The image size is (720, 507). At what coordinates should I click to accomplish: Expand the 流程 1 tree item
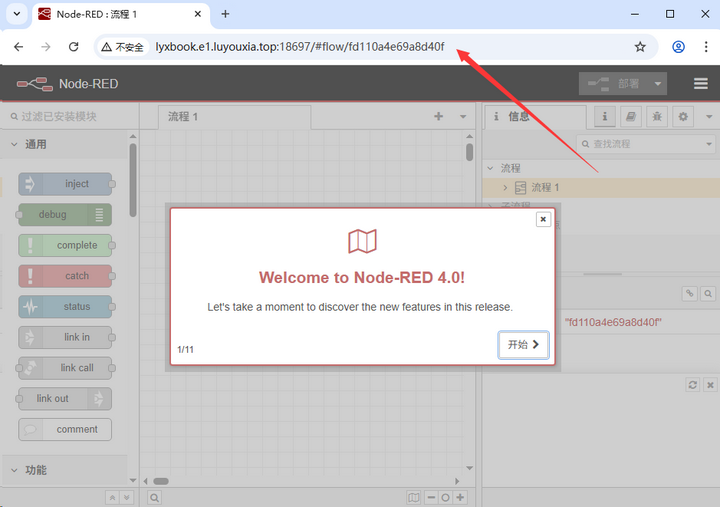coord(505,188)
